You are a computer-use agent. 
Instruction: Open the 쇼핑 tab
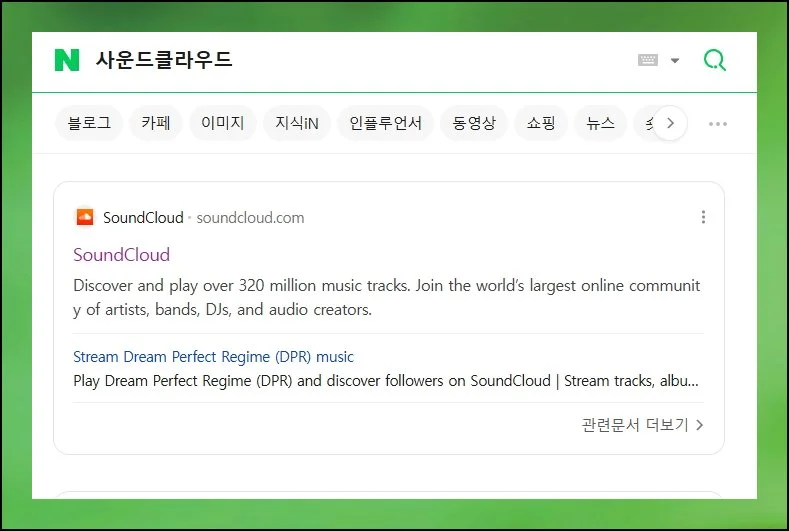(x=541, y=124)
